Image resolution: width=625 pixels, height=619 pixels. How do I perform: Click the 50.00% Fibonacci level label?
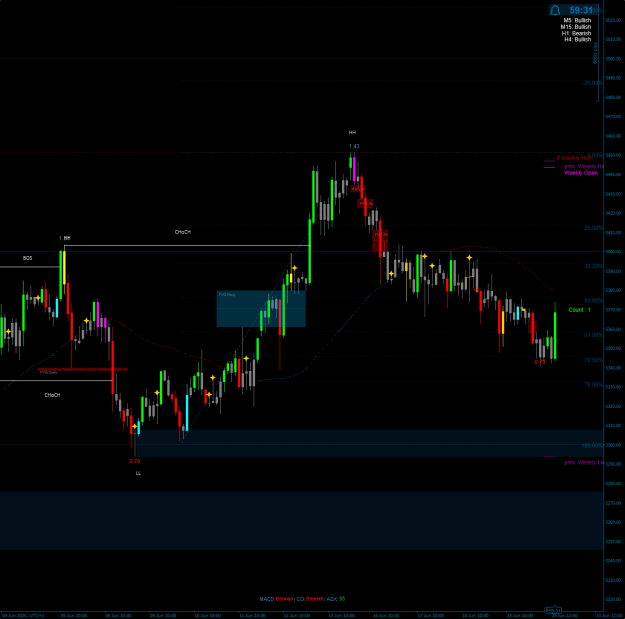tap(594, 301)
